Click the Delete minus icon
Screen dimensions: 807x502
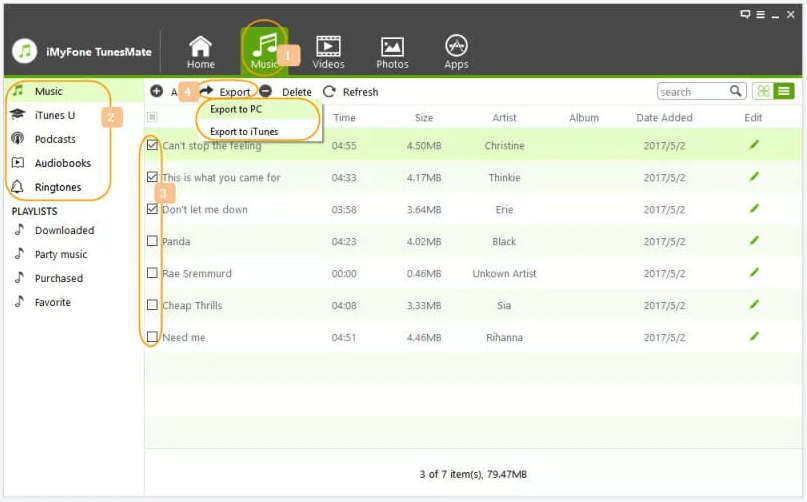[266, 91]
